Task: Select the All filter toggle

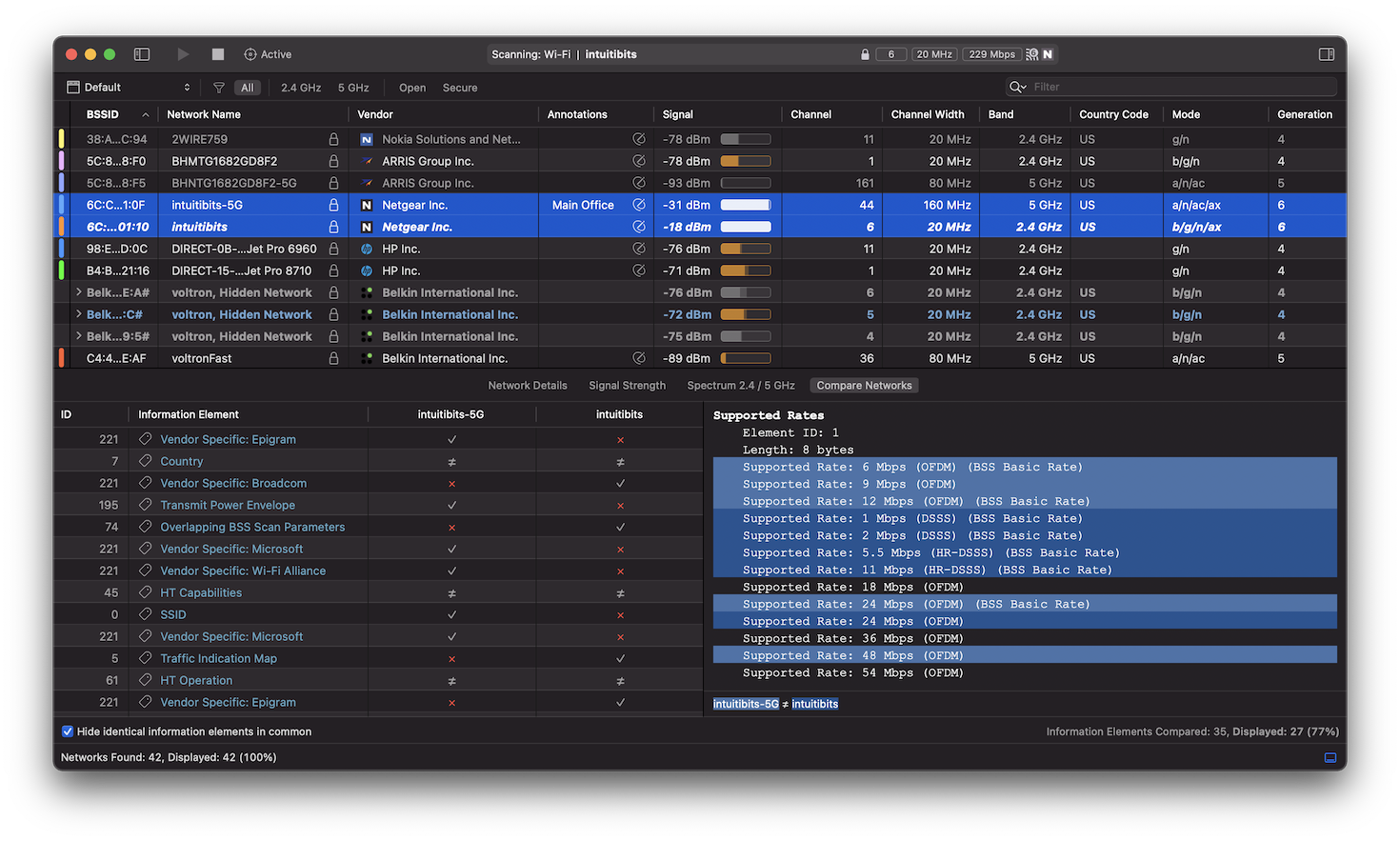Action: click(x=248, y=88)
